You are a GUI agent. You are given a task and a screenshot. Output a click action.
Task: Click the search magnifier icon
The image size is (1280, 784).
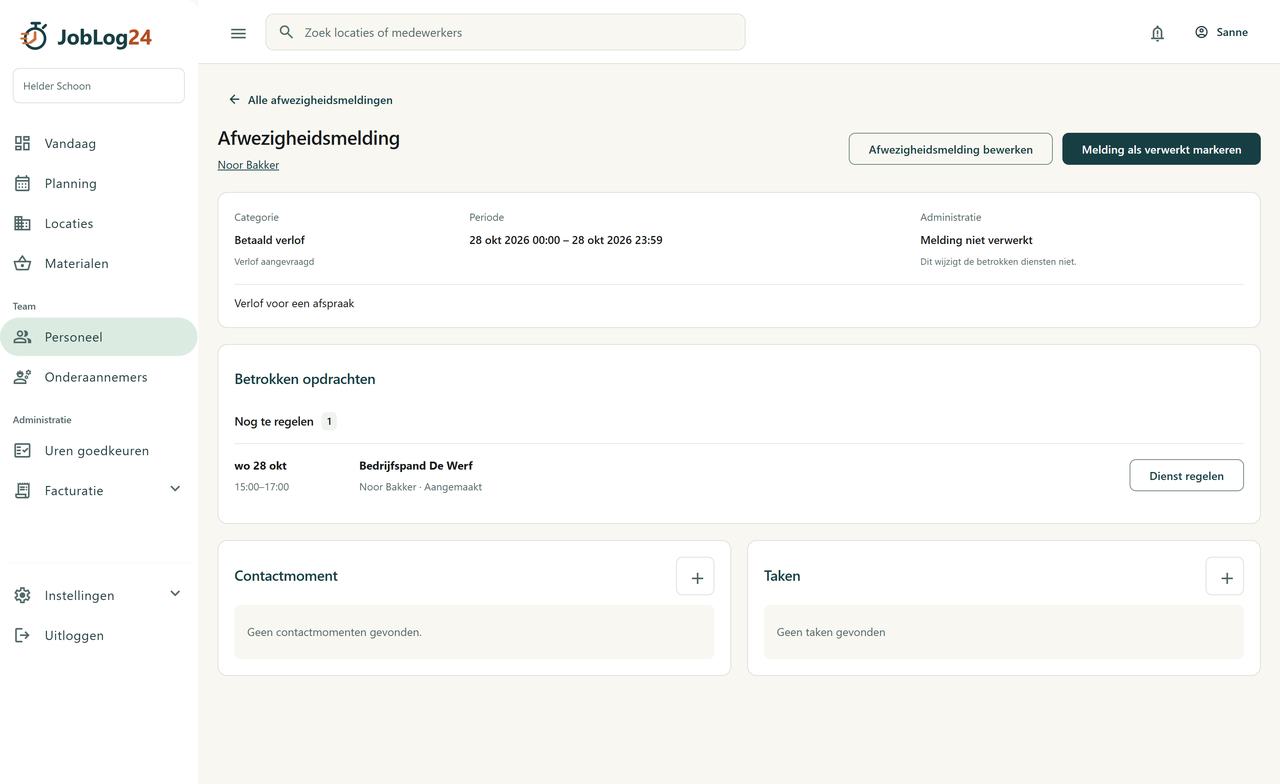[x=286, y=32]
